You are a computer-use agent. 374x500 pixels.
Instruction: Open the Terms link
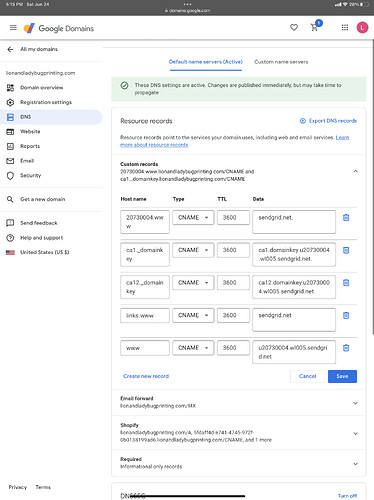click(x=43, y=487)
